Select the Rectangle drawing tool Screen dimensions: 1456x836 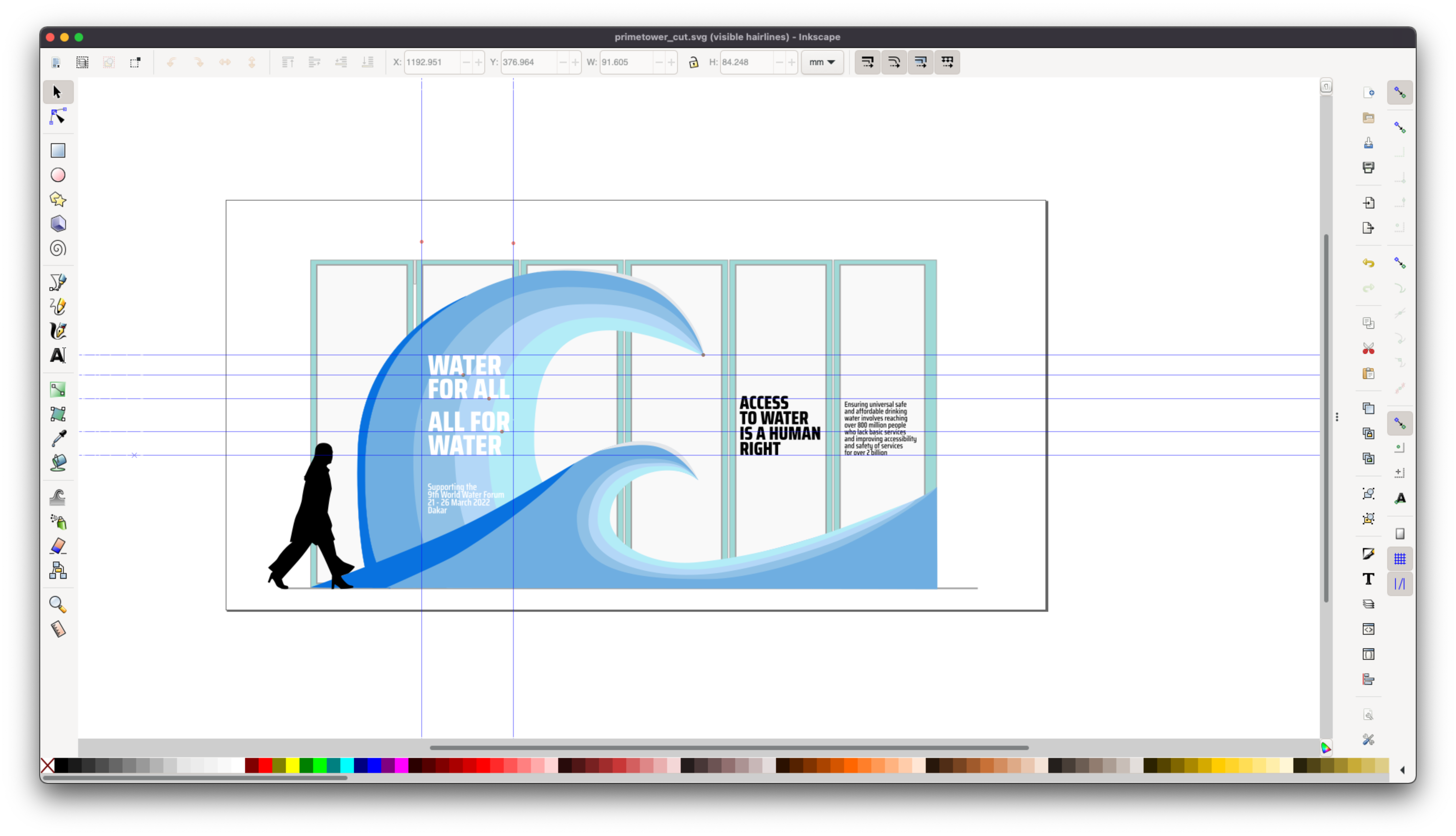pos(58,150)
